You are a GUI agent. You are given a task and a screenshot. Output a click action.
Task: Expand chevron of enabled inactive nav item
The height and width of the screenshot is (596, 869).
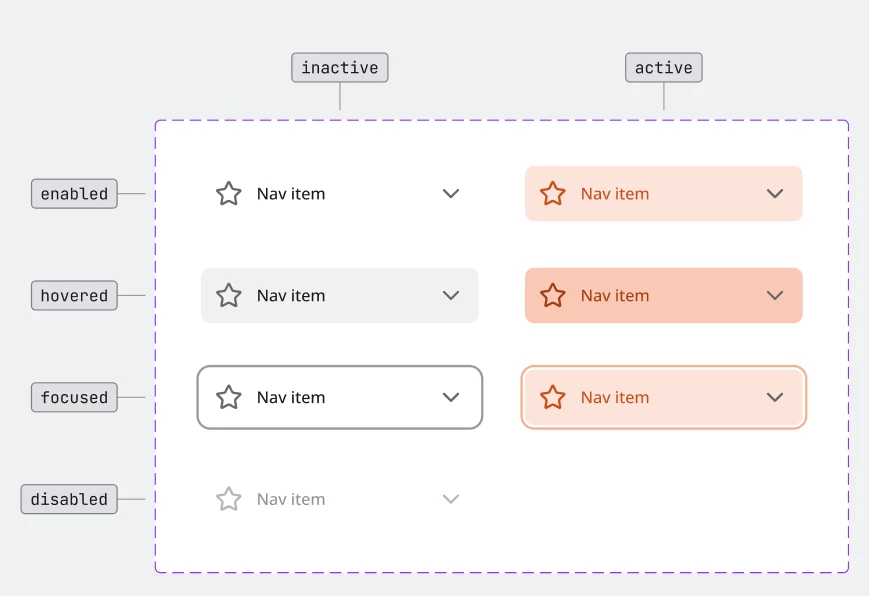[451, 194]
